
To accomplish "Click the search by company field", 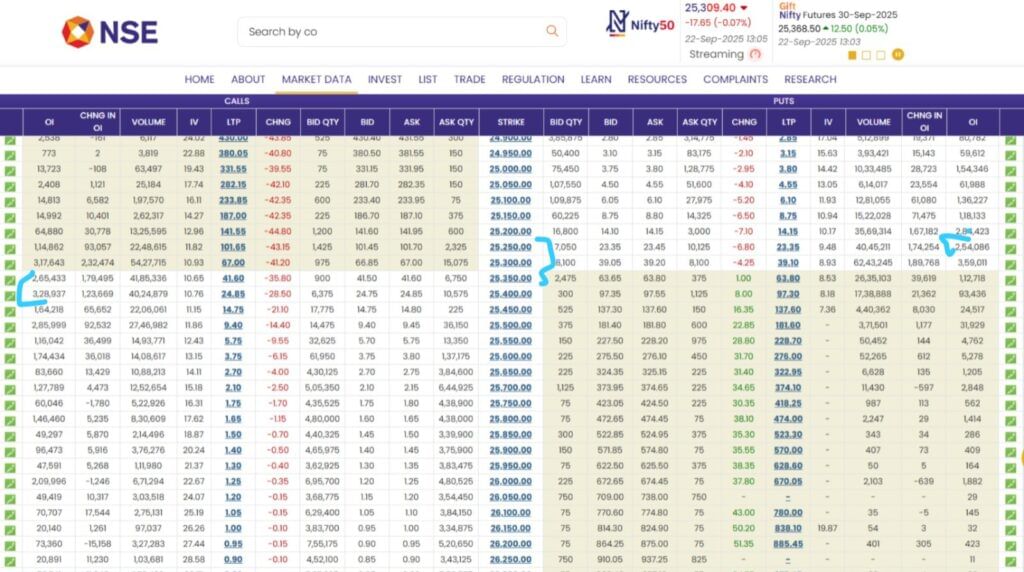I will point(390,31).
